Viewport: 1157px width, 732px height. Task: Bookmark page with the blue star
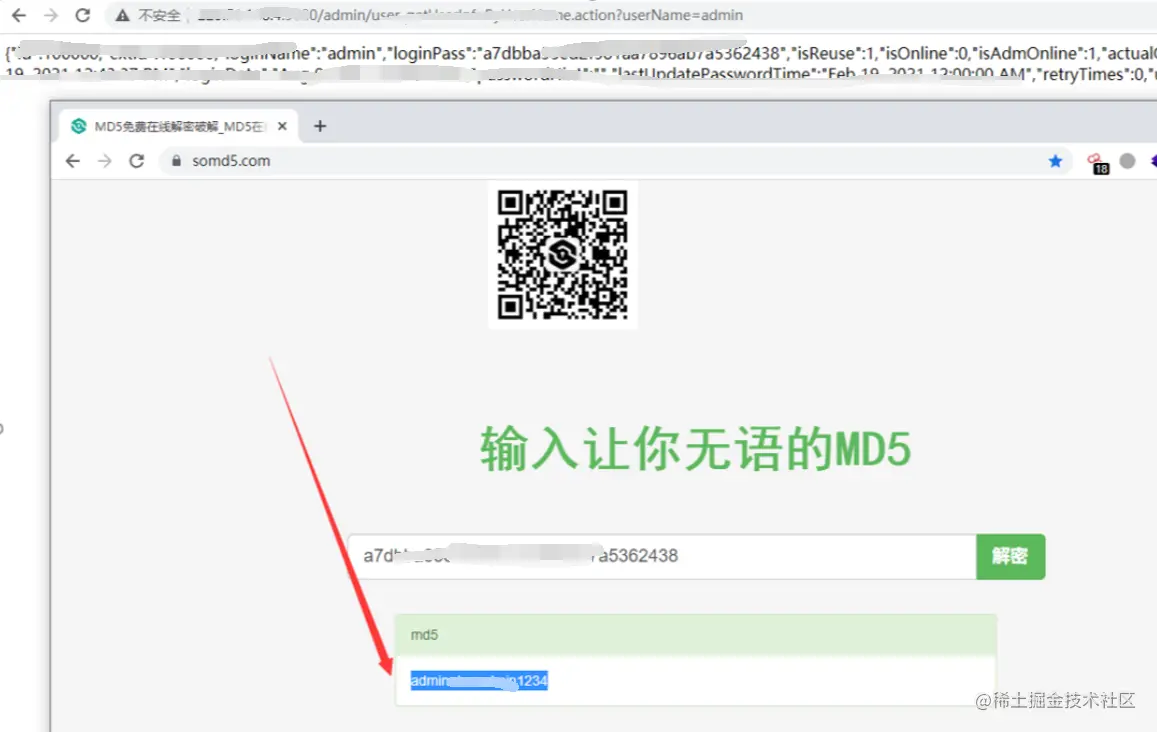click(1055, 161)
